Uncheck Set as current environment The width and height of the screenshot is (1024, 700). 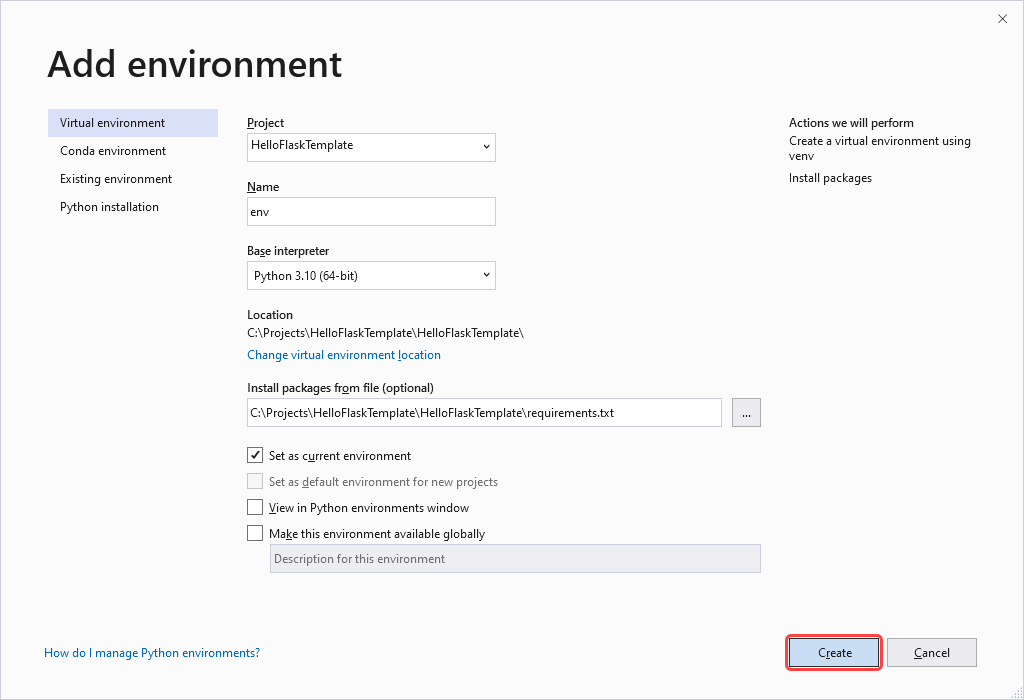tap(255, 455)
